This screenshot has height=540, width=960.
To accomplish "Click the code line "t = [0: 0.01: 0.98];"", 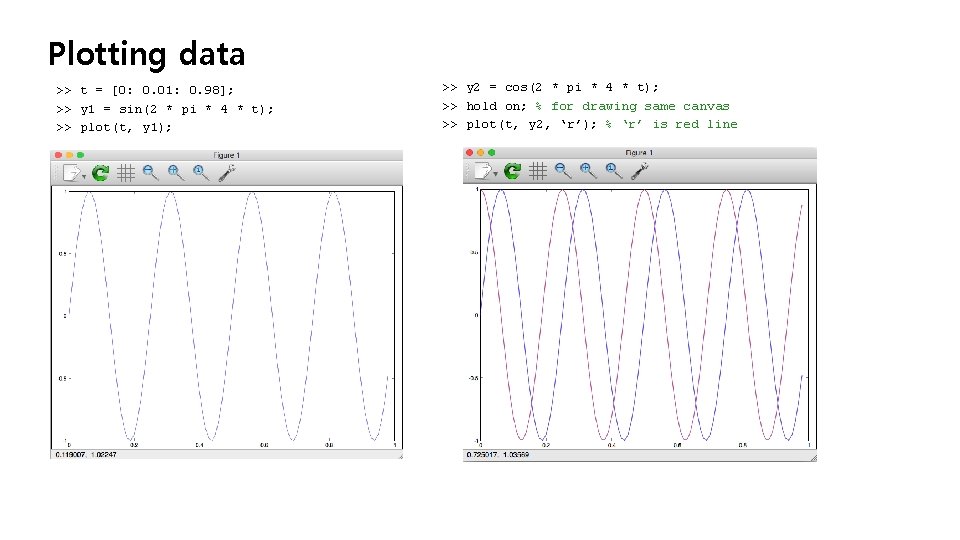I will (x=157, y=90).
